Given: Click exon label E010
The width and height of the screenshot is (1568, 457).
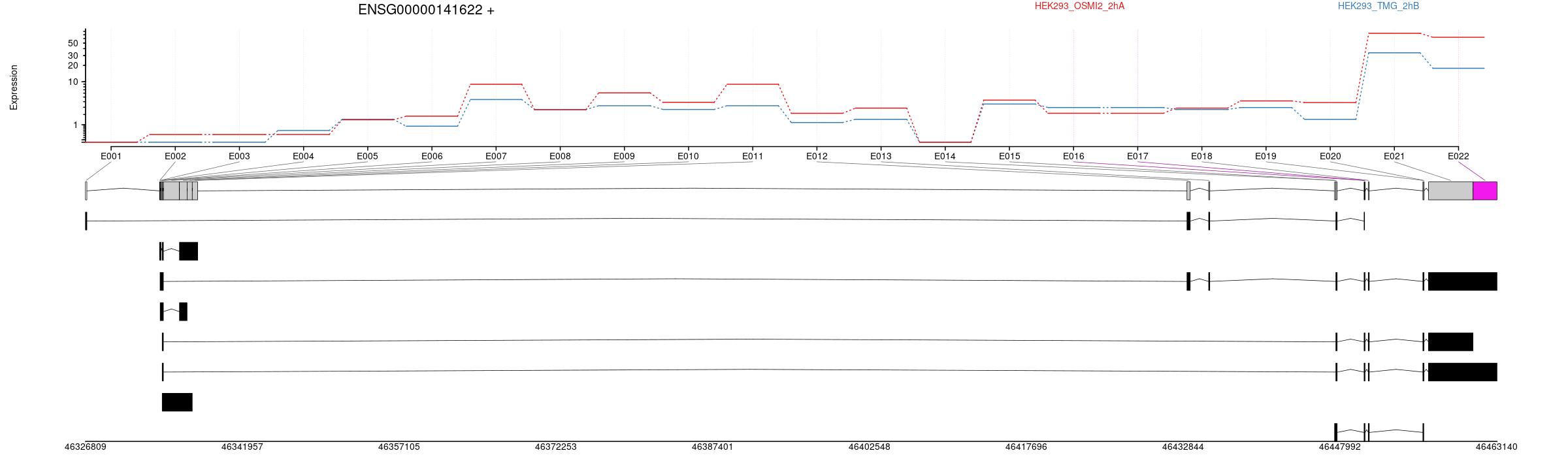Looking at the screenshot, I should pyautogui.click(x=688, y=156).
